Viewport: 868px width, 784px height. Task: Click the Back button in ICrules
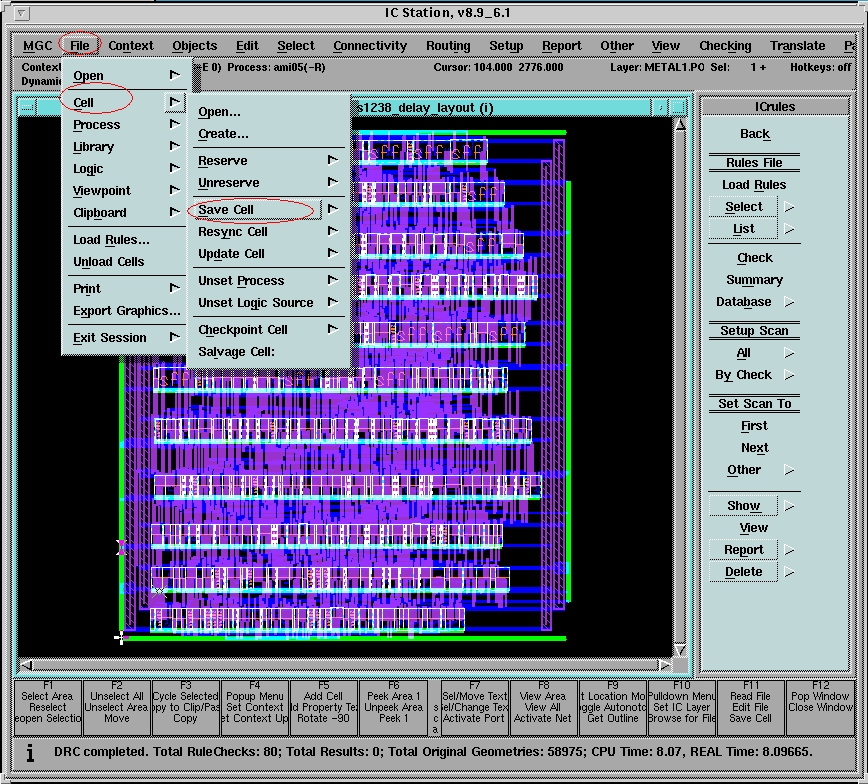point(754,134)
